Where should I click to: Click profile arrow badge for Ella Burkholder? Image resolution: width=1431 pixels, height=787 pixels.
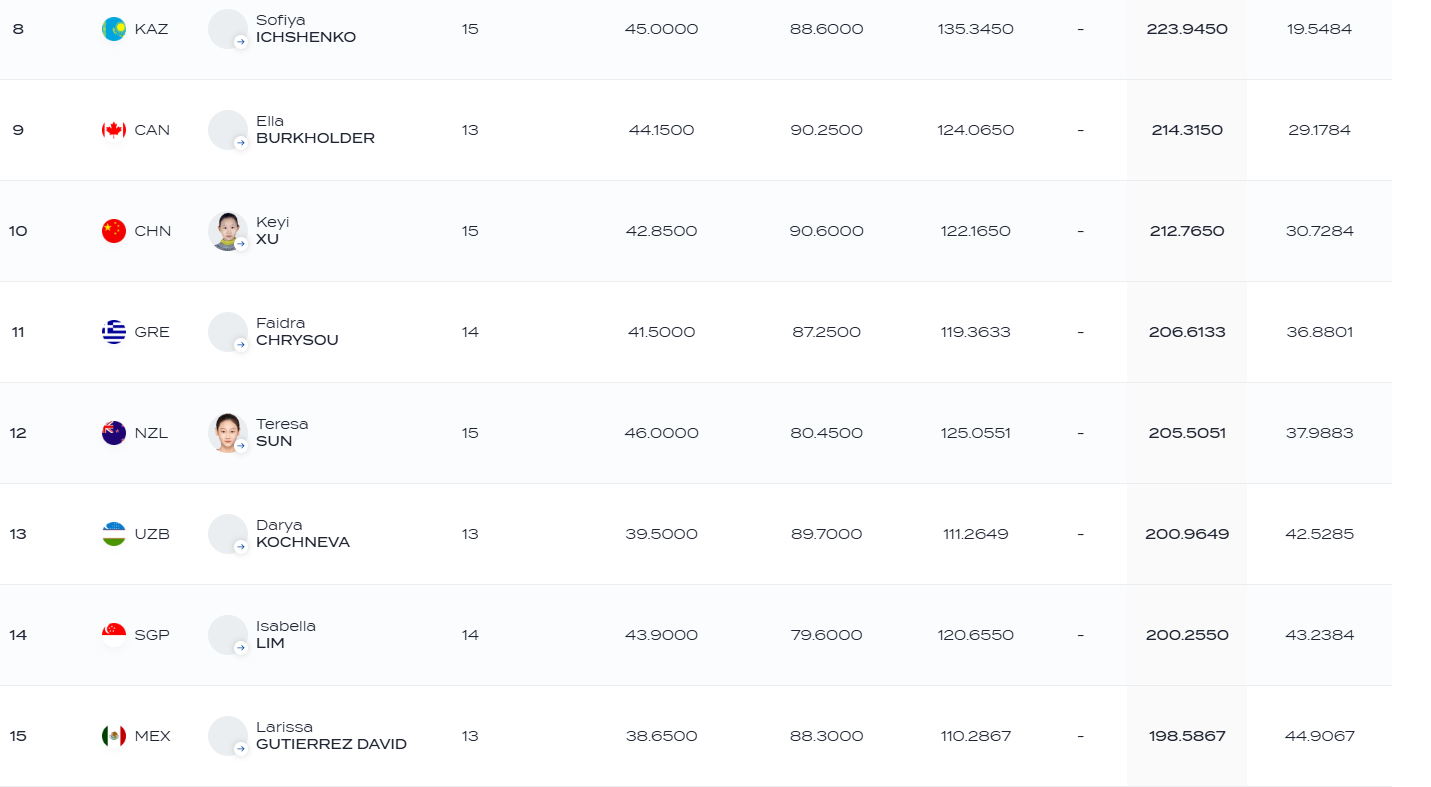coord(241,143)
